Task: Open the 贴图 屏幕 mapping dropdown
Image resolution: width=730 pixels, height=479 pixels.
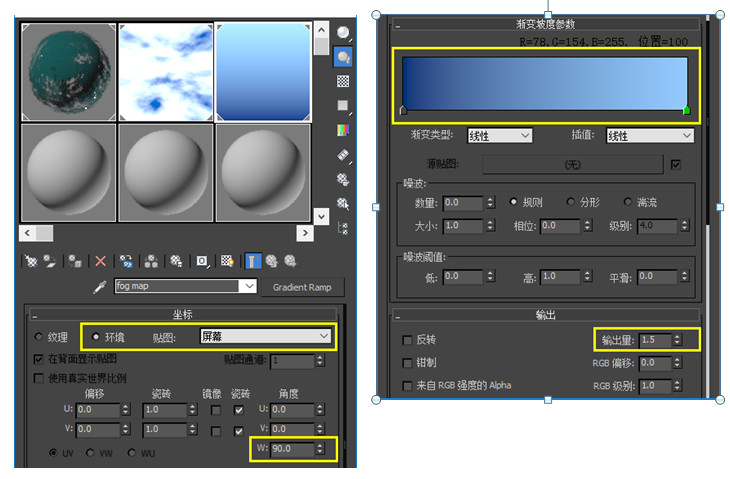Action: tap(265, 337)
